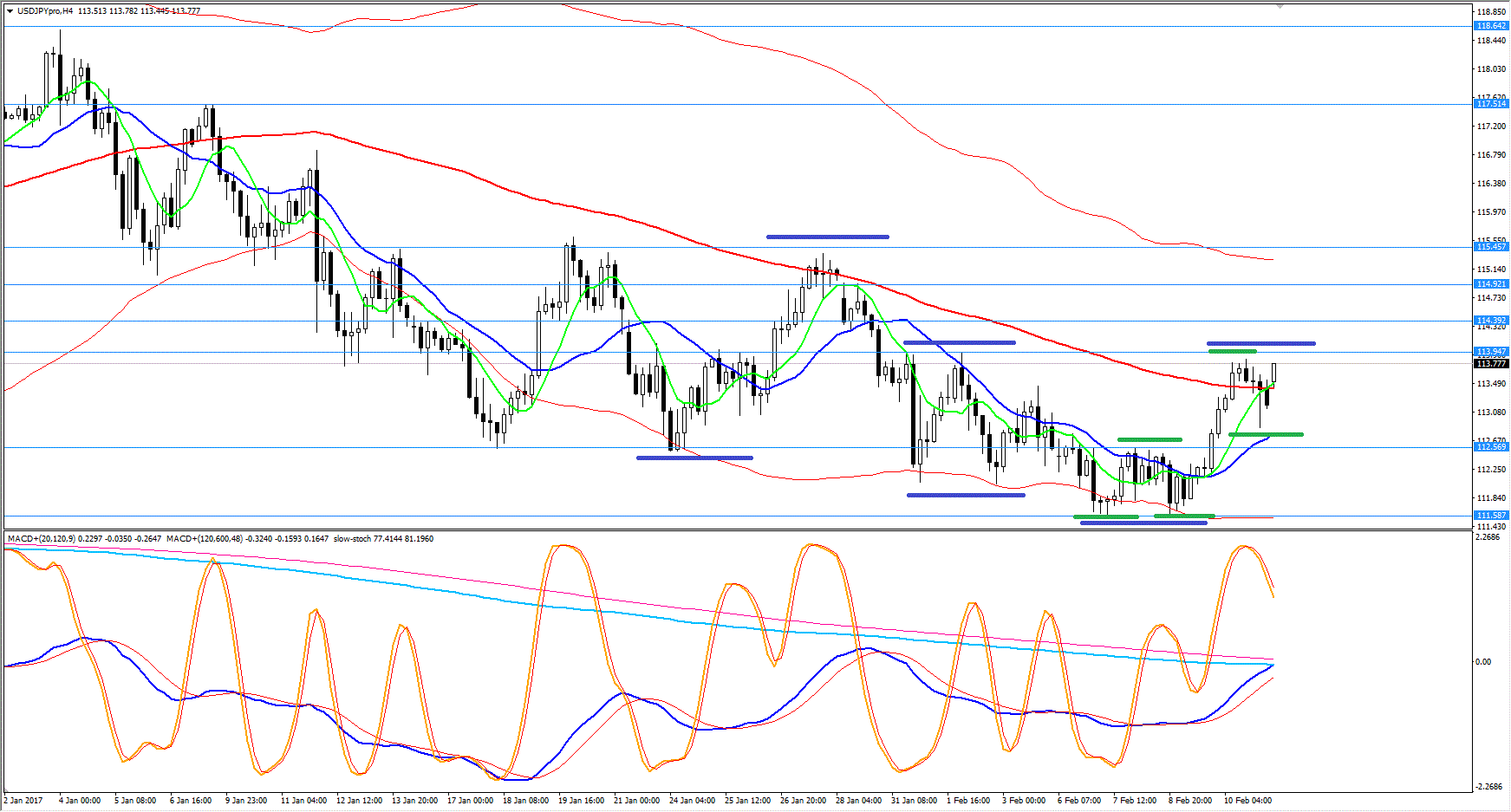Select the 115.457 horizontal line price label
Screen dimensions: 1511x812
click(x=1491, y=247)
